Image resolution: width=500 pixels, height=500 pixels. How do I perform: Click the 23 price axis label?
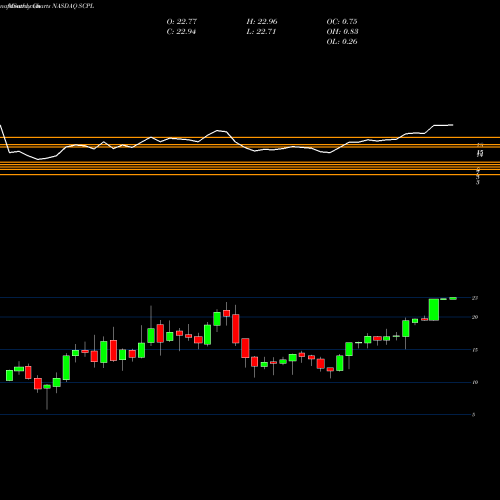click(x=475, y=298)
